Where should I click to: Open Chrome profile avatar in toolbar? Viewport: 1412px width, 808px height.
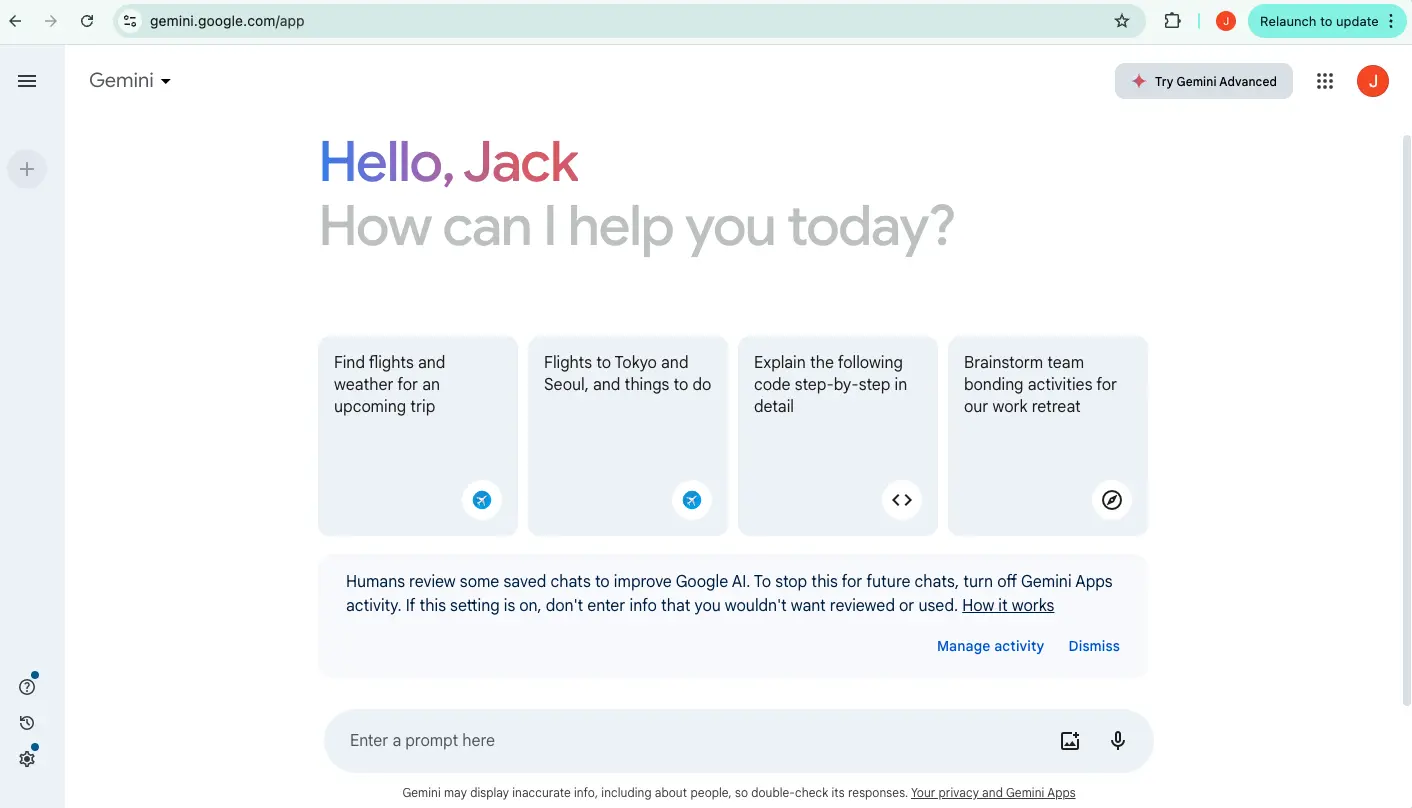(x=1225, y=21)
